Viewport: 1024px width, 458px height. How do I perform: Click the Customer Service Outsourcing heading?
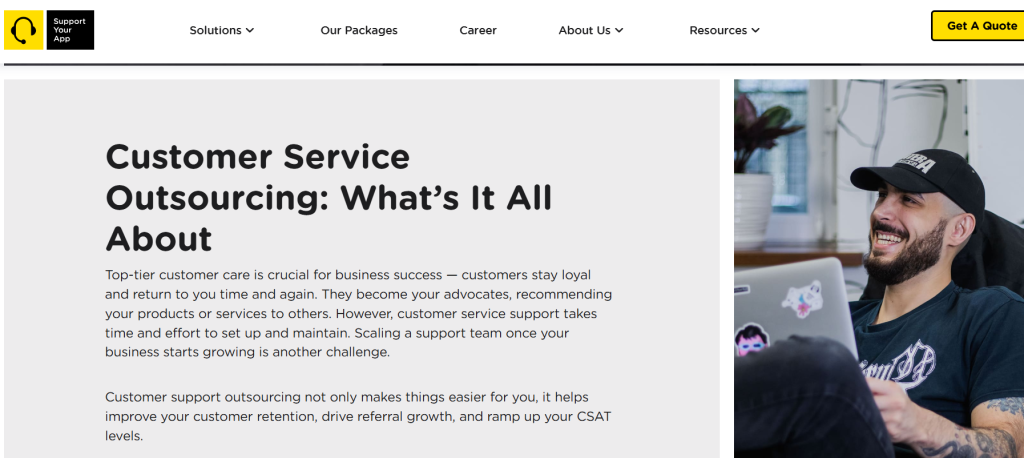coord(329,197)
